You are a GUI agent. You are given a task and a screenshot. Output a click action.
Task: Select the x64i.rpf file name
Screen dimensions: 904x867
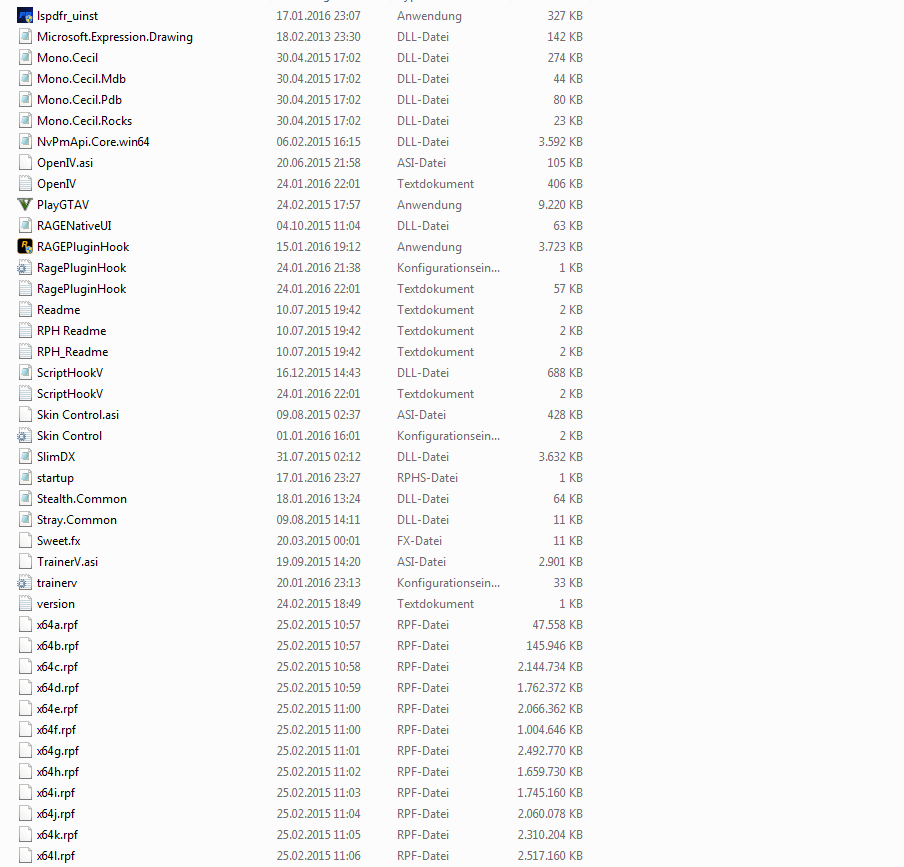pos(56,793)
